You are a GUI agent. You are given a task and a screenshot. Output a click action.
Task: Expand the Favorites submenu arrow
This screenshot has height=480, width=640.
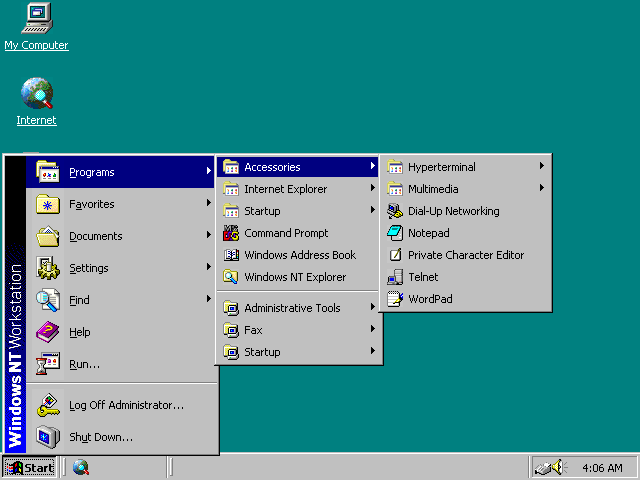point(209,203)
